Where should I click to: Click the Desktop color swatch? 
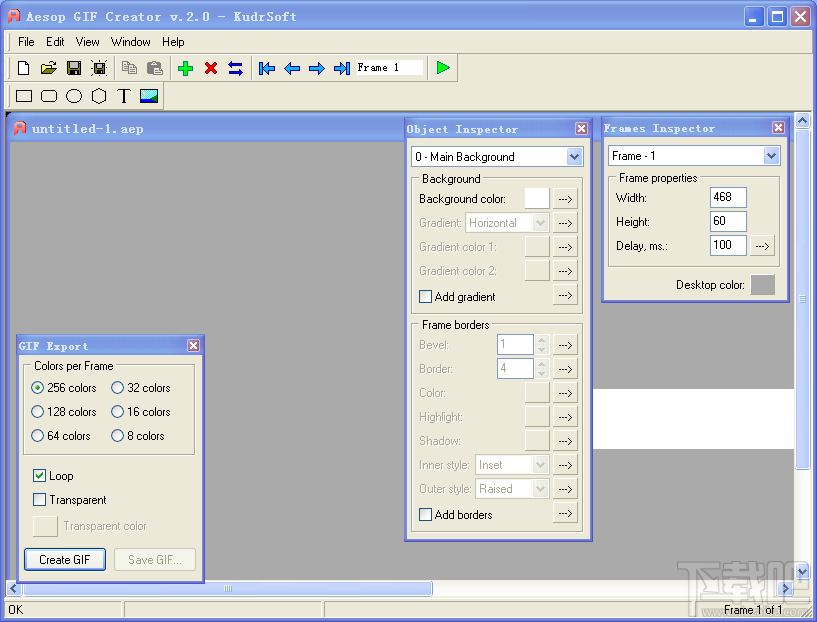[762, 285]
